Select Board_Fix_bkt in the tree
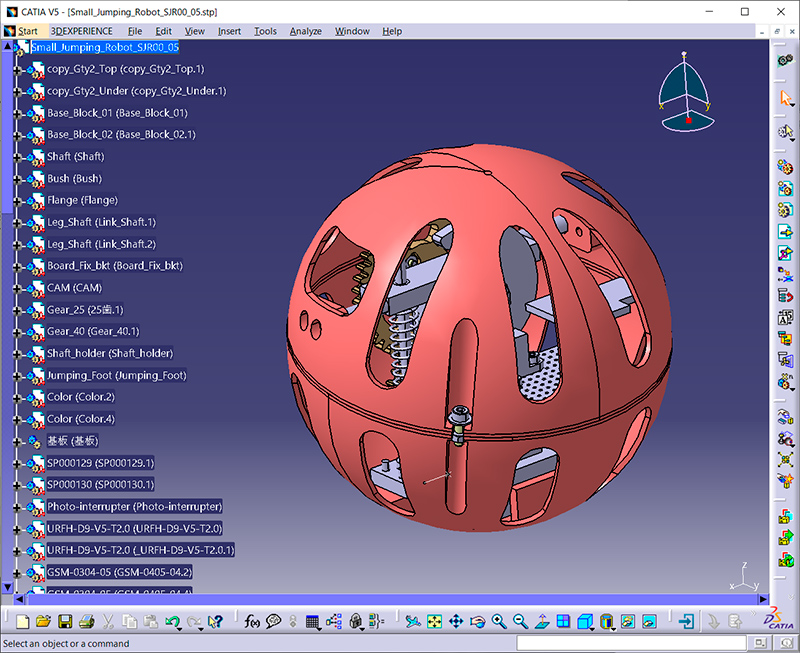 (x=115, y=266)
